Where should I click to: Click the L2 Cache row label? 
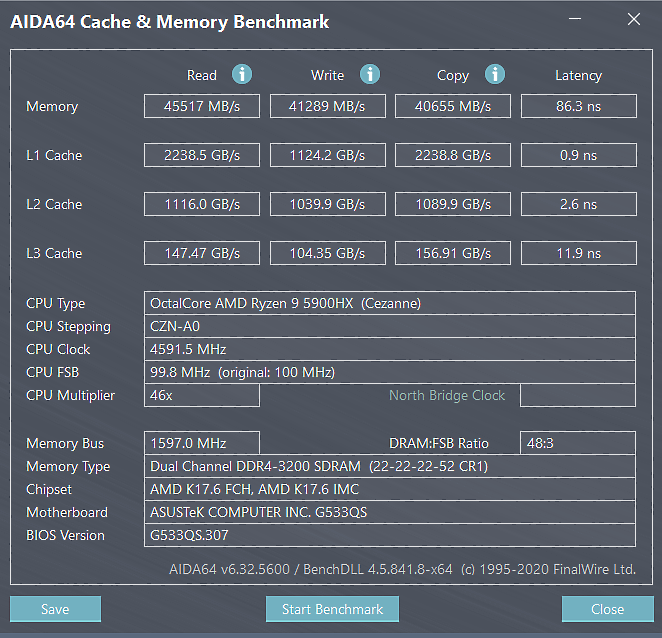click(x=54, y=204)
